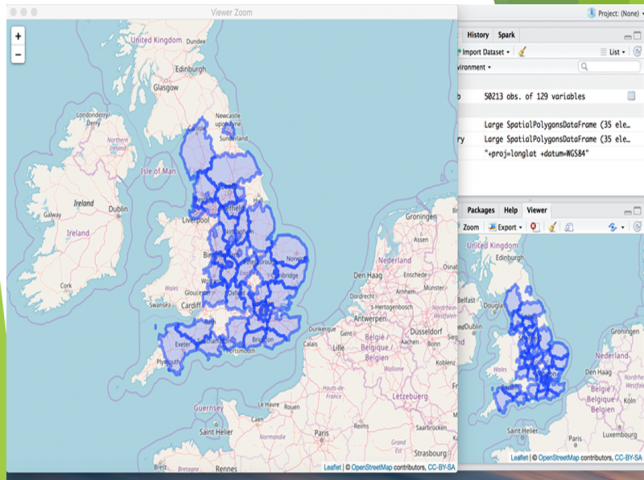Click Den Haag label on large map
This screenshot has height=480, width=644.
368,275
